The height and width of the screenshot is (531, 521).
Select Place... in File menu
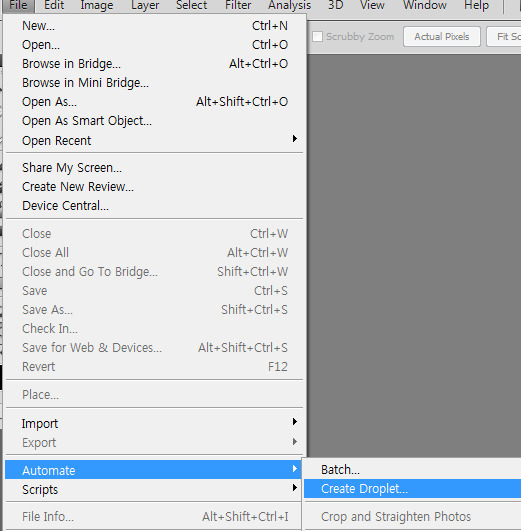pyautogui.click(x=154, y=395)
